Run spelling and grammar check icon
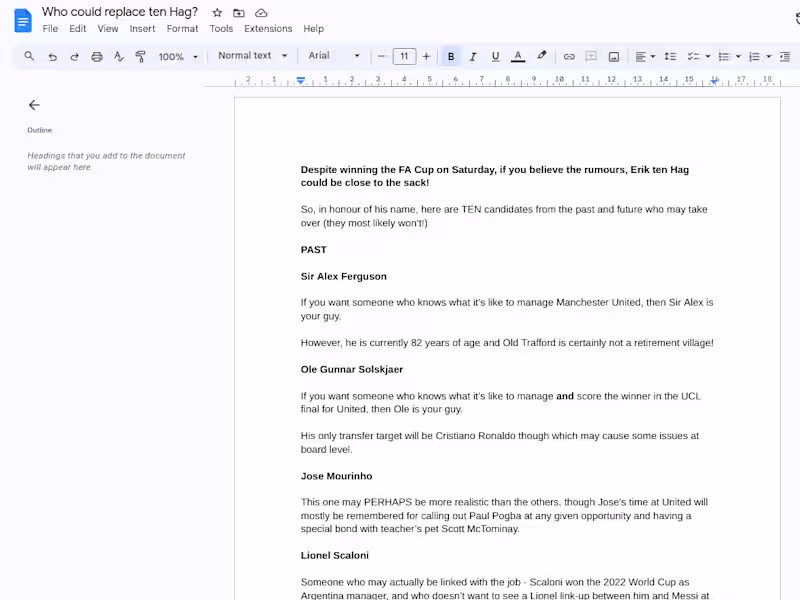 [118, 57]
